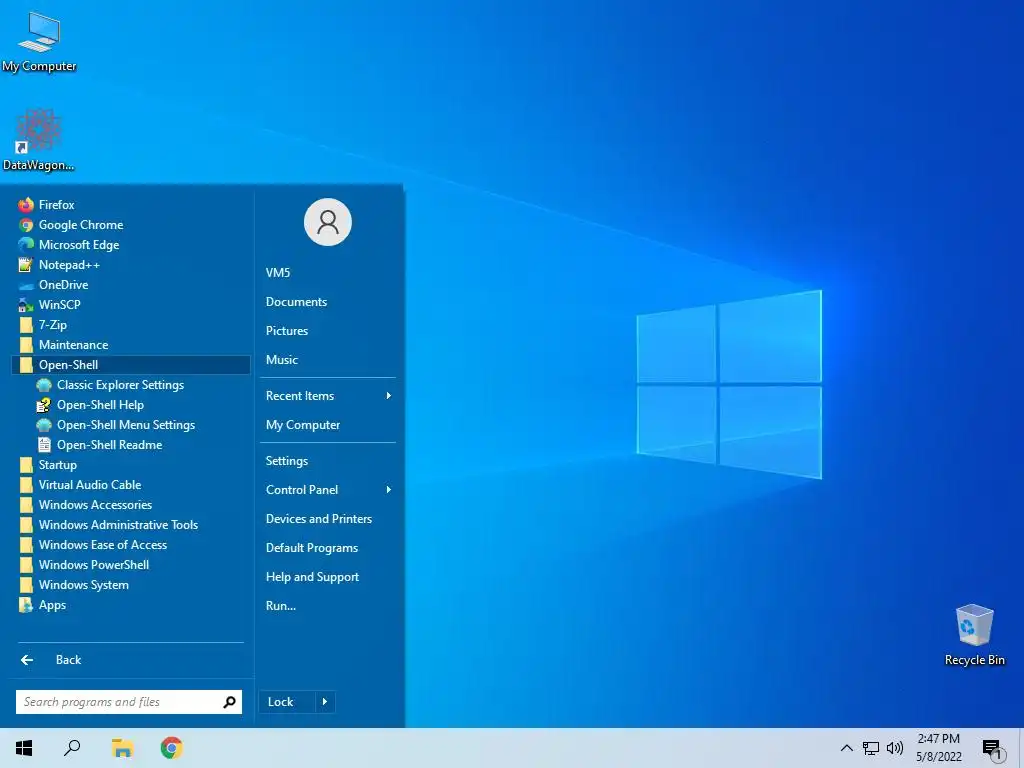Expand the Maintenance folder
This screenshot has height=768, width=1024.
[131, 345]
